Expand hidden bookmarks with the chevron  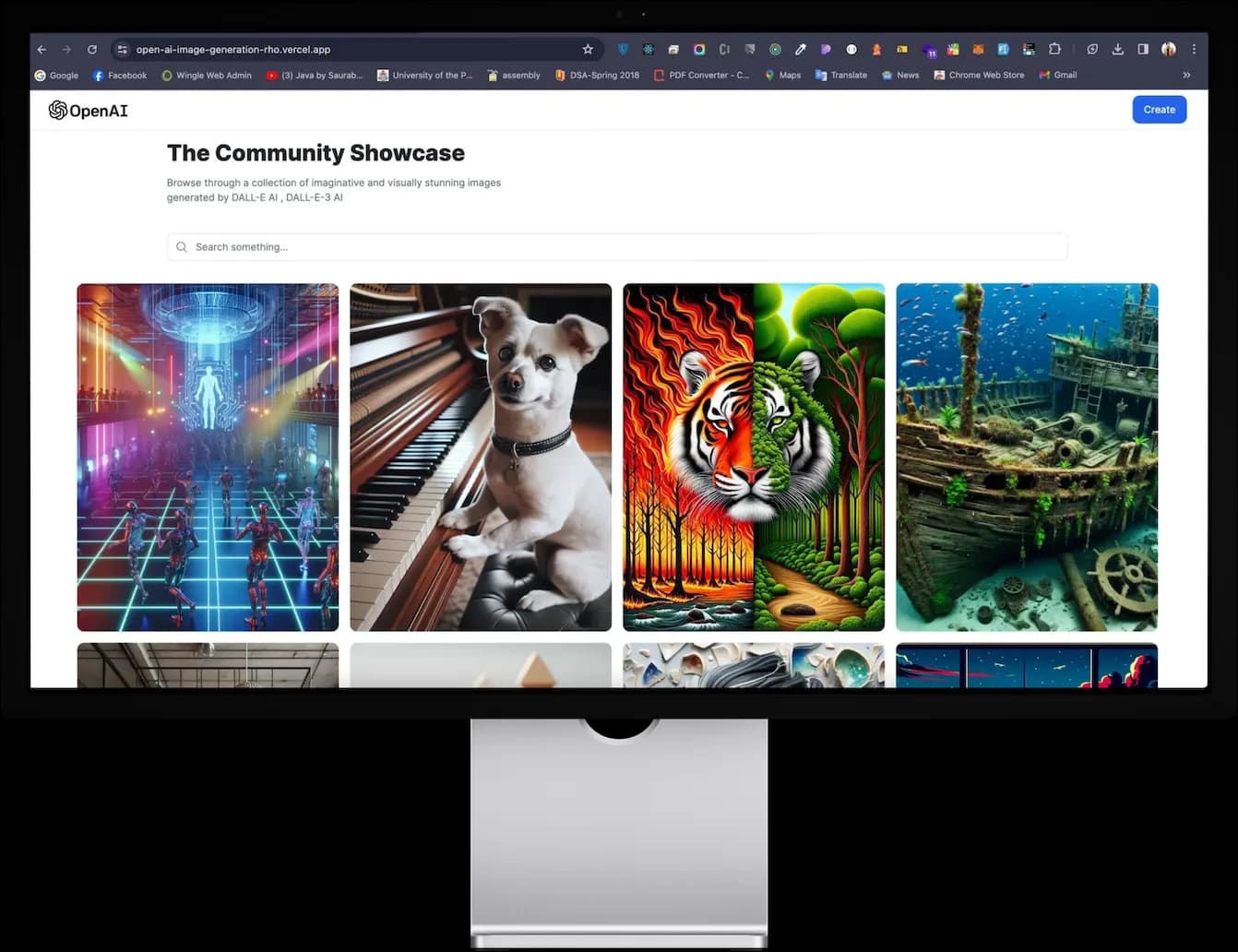point(1186,75)
